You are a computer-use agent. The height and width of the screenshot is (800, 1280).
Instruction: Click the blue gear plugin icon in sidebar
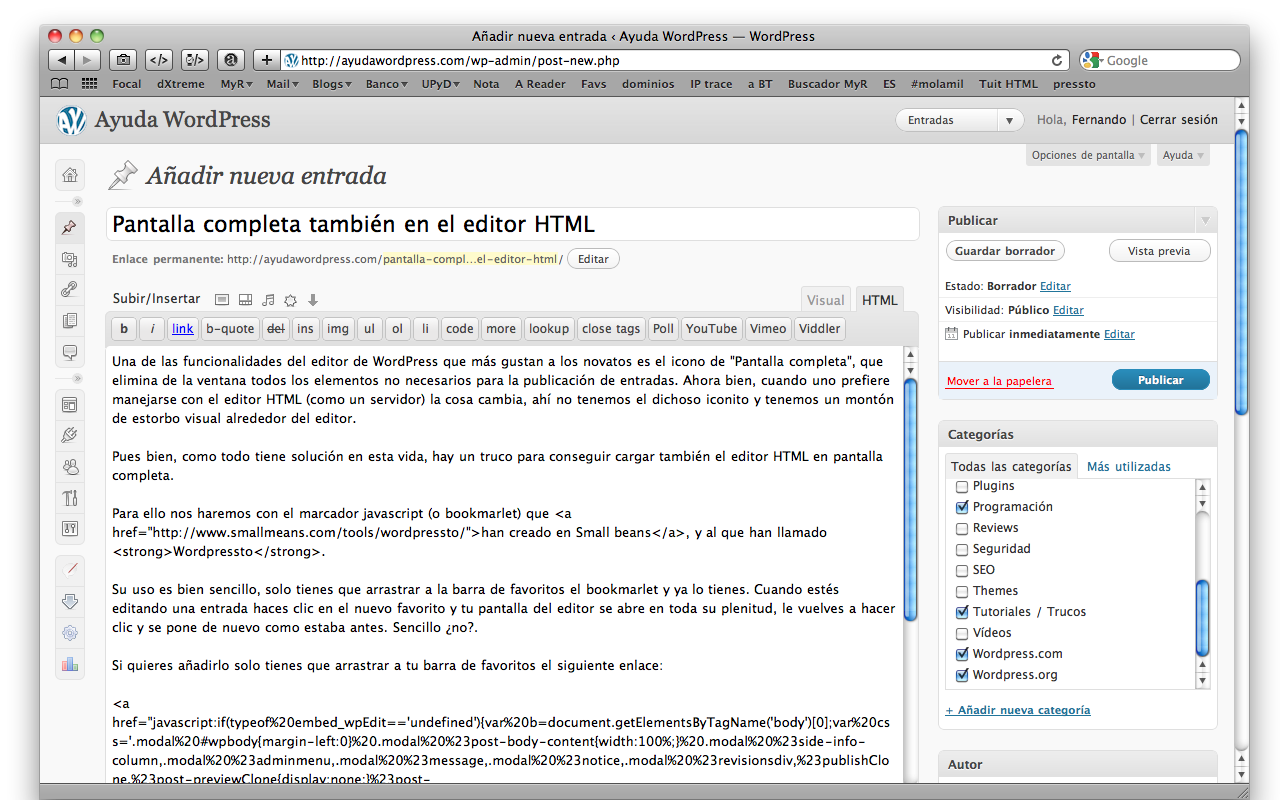point(69,632)
